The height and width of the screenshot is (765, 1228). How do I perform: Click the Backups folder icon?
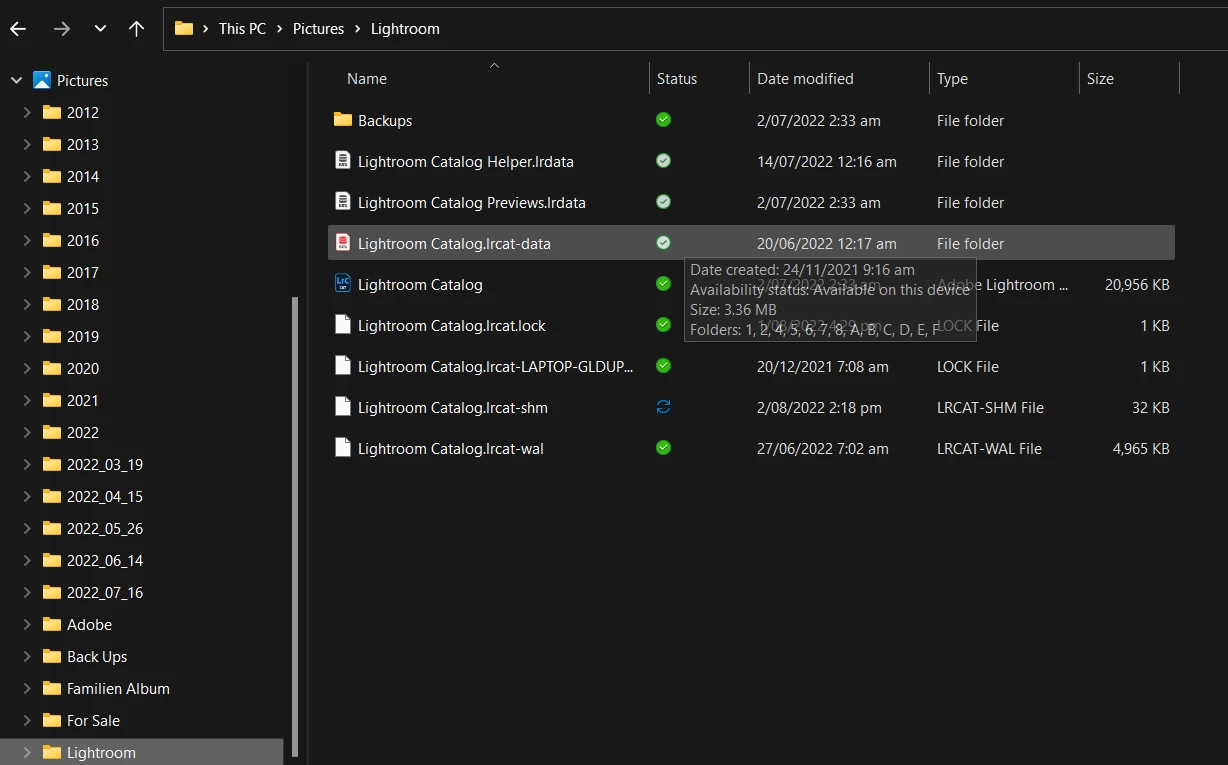343,120
